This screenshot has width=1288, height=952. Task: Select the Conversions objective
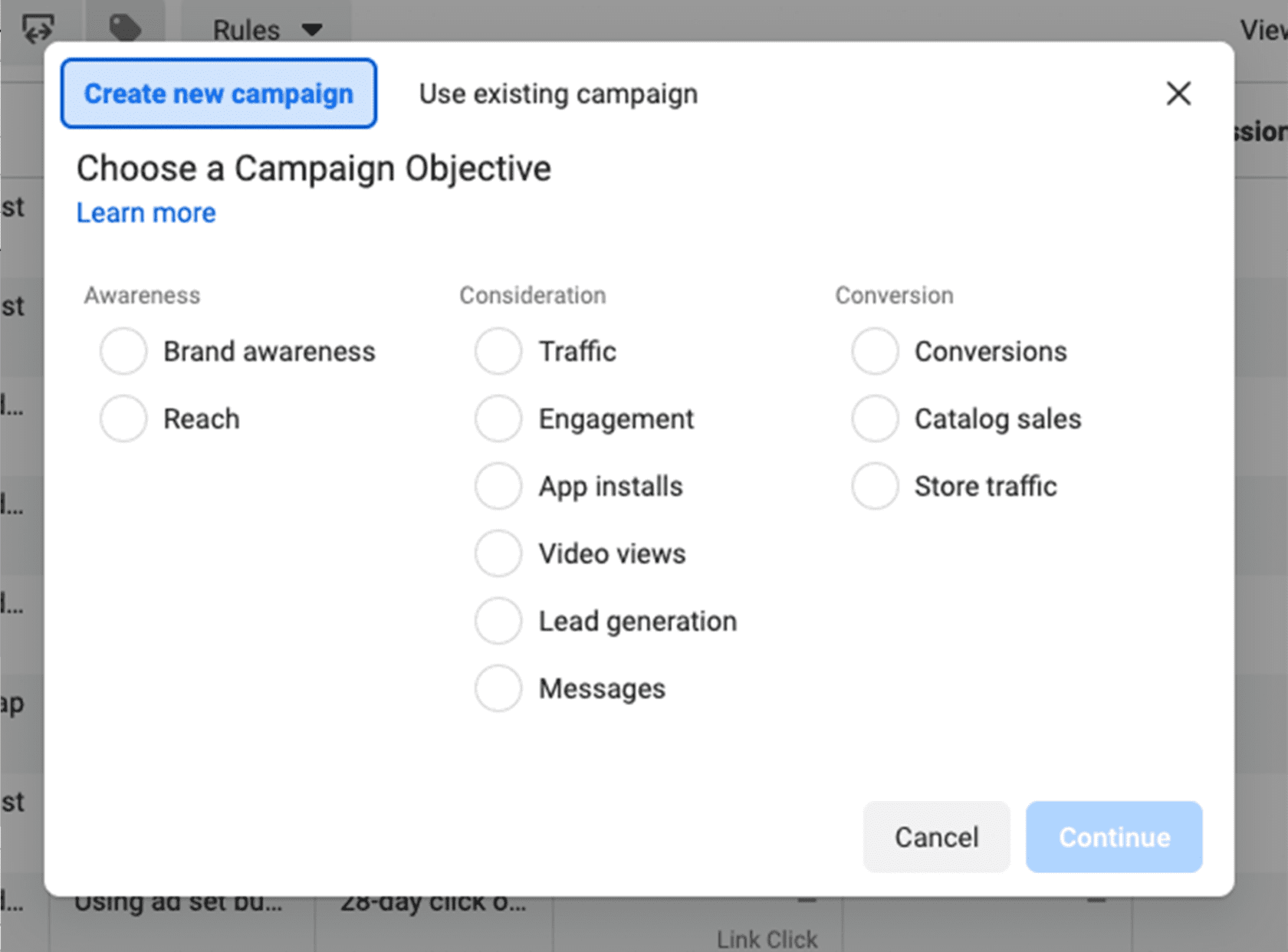(x=874, y=351)
